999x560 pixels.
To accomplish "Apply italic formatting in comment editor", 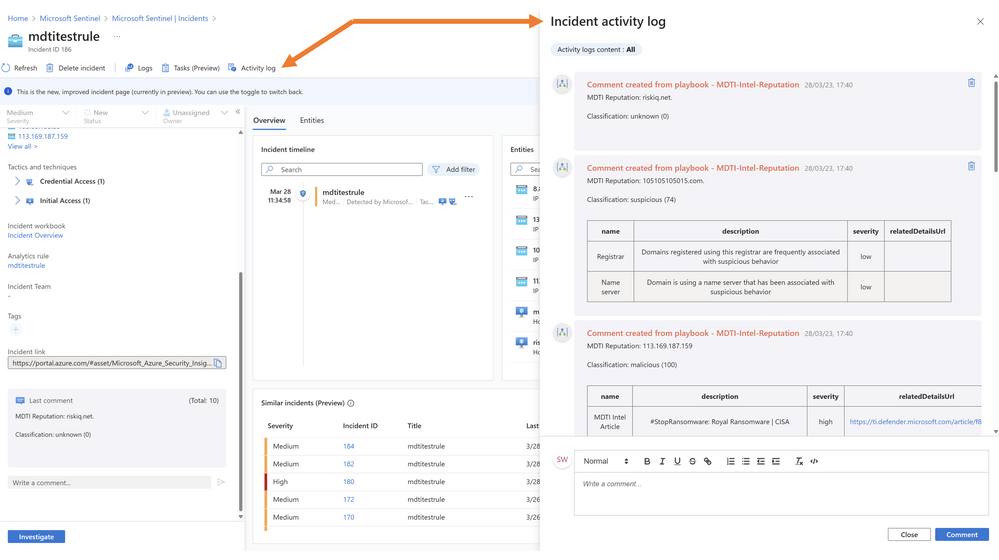I will [662, 461].
